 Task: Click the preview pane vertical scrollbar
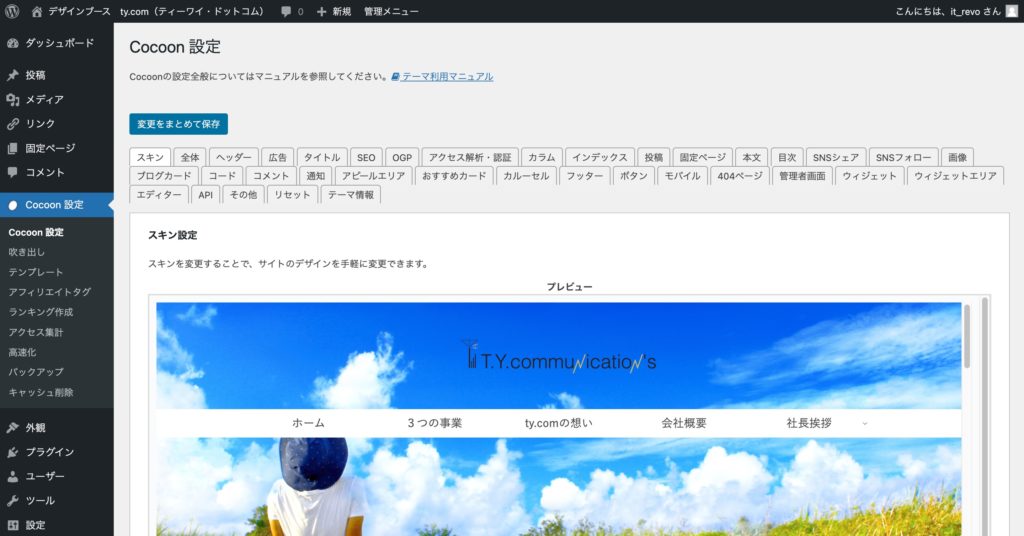click(x=966, y=340)
